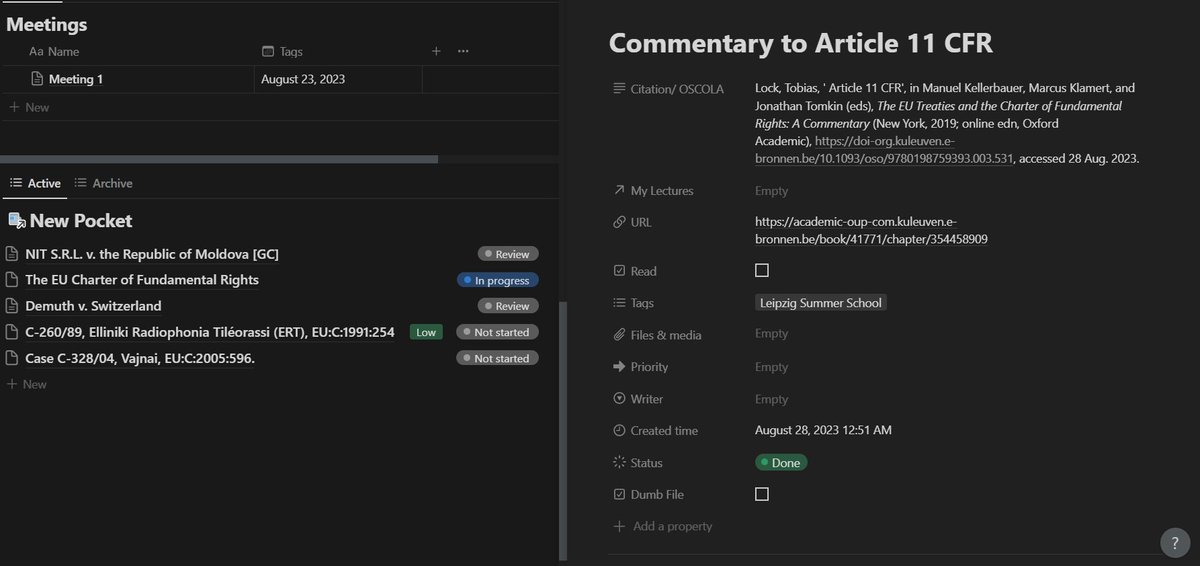
Task: Click the vertical scrollbar of left pane
Action: click(563, 430)
